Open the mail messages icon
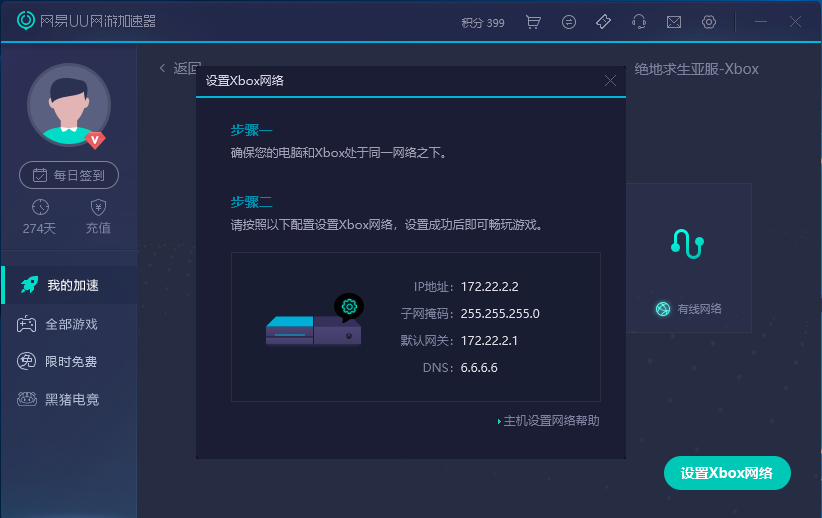Viewport: 822px width, 518px height. (674, 22)
